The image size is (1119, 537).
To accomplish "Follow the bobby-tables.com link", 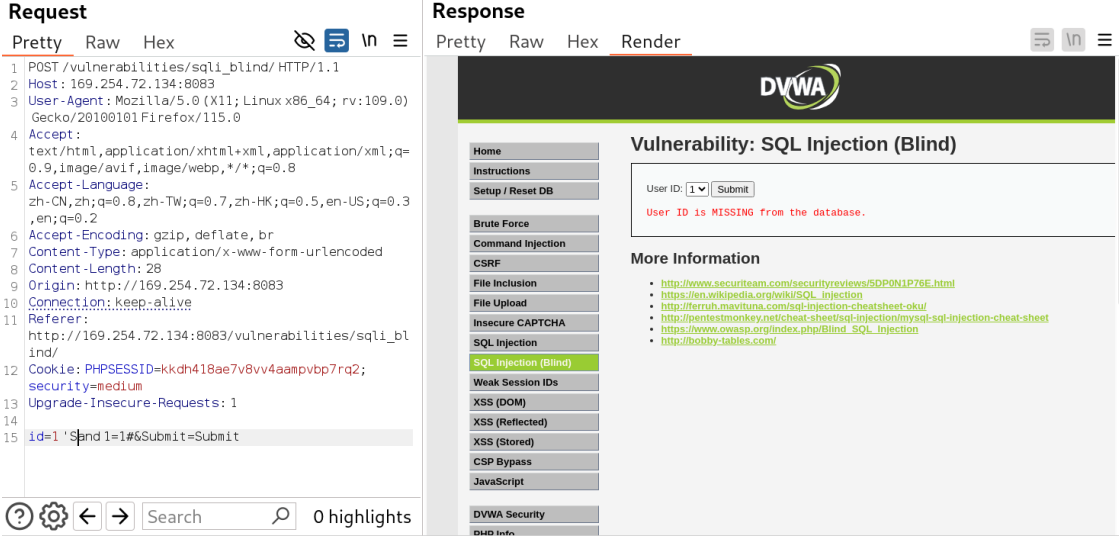I will (x=718, y=341).
